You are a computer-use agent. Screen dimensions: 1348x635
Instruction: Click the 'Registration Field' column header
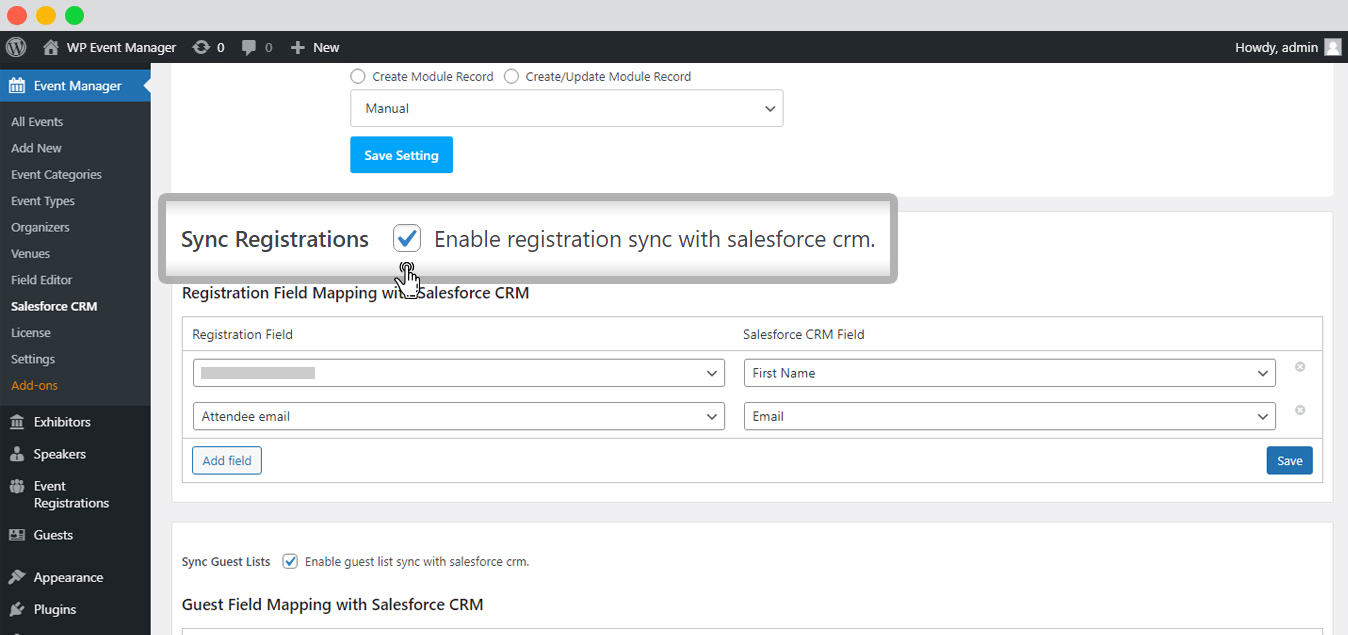(x=243, y=334)
